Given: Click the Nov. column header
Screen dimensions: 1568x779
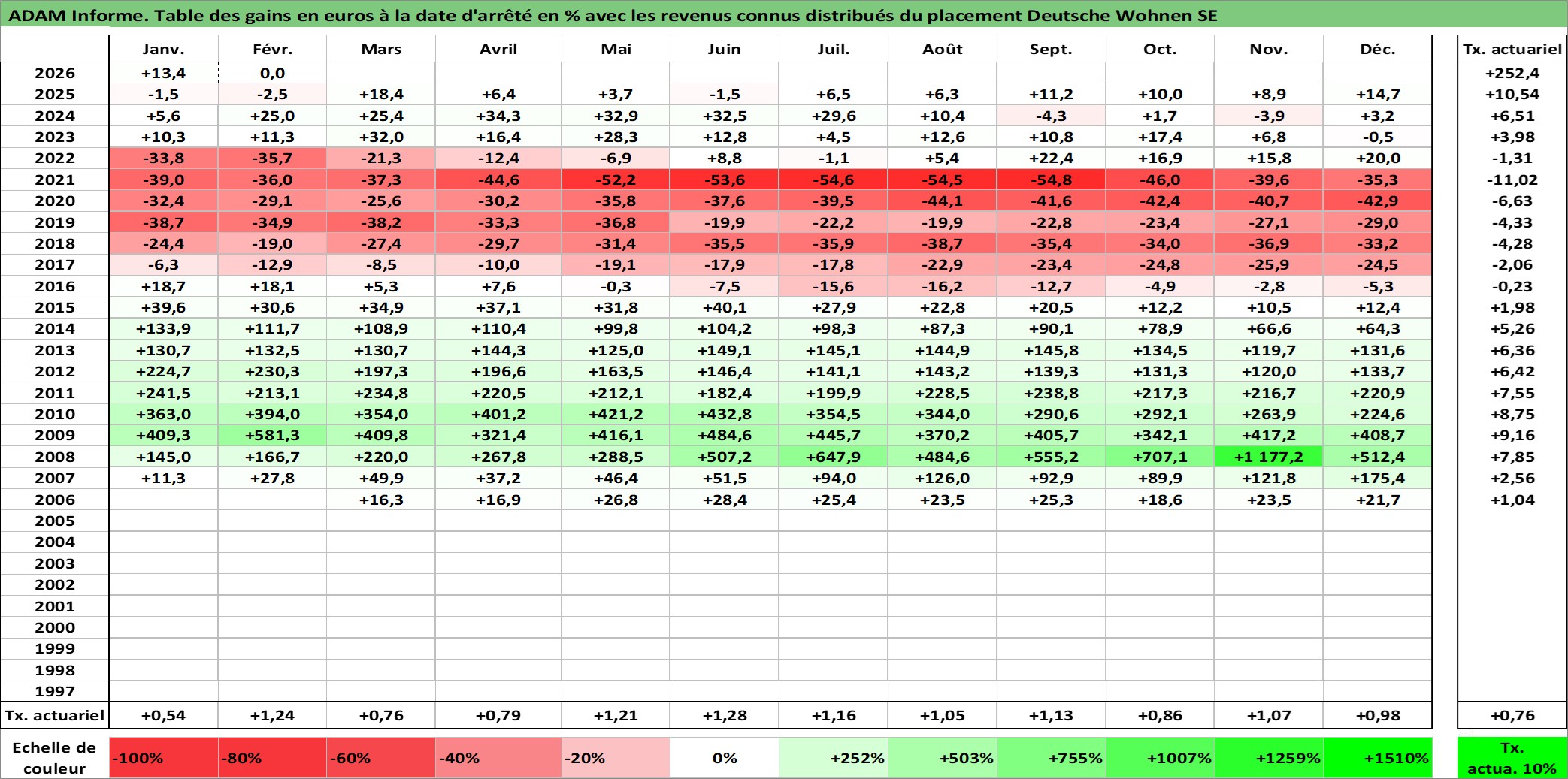Looking at the screenshot, I should (1269, 49).
